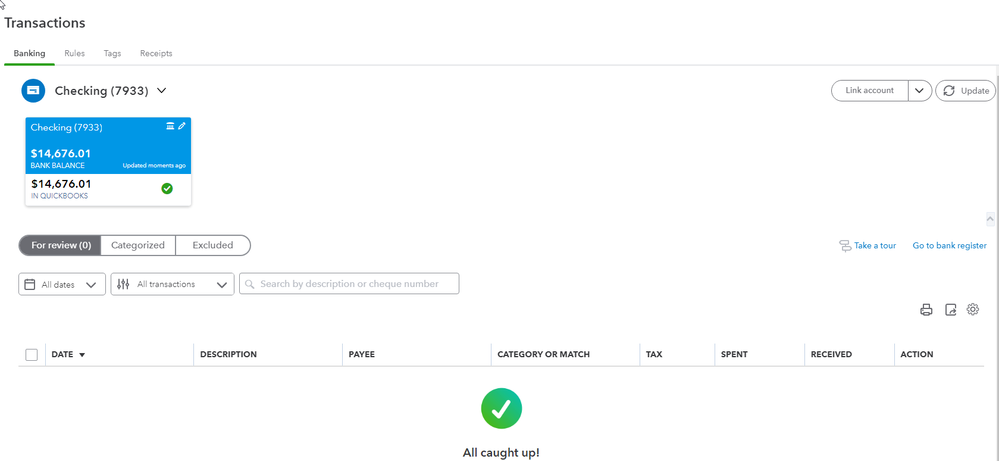This screenshot has width=999, height=461.
Task: Click the green checkmark on the account card
Action: (167, 188)
